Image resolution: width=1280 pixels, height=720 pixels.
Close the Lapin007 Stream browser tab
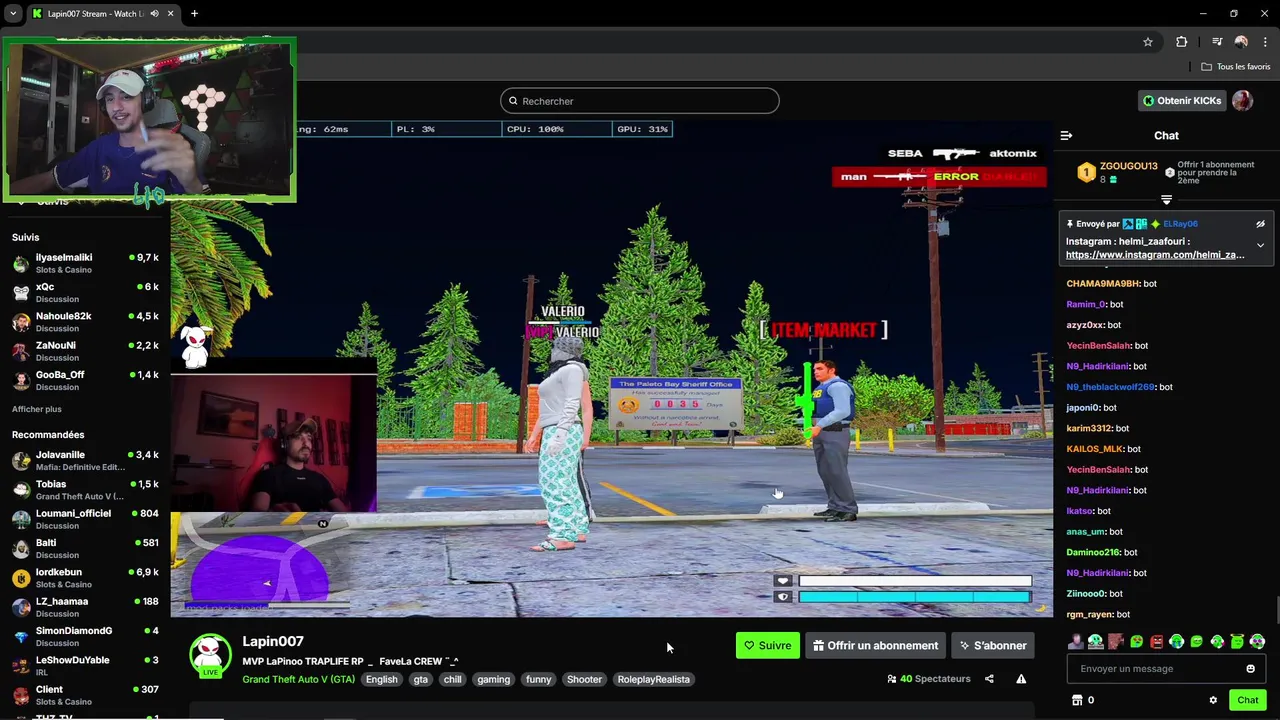(171, 14)
